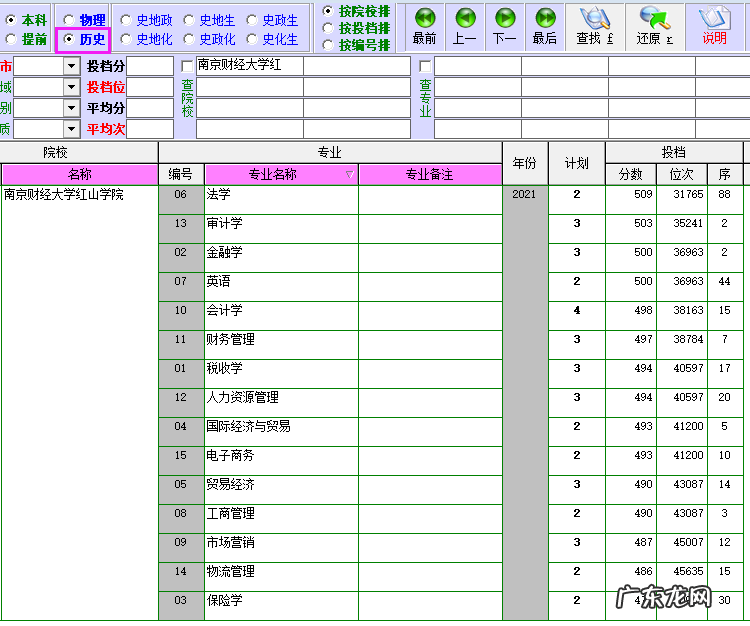Open the 市 dropdown list
This screenshot has height=626, width=750.
tap(71, 66)
